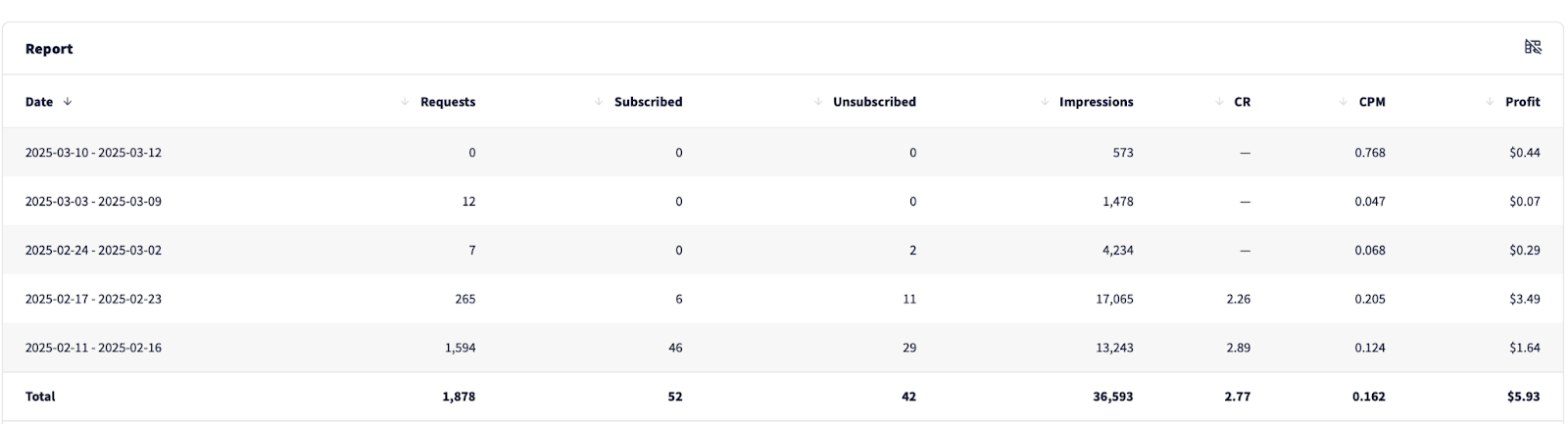Click sort arrow beside Profit column
Viewport: 1568px width, 424px height.
pos(1490,102)
